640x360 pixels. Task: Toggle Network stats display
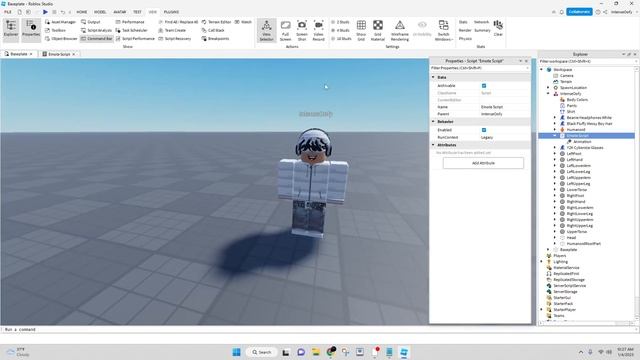point(482,22)
